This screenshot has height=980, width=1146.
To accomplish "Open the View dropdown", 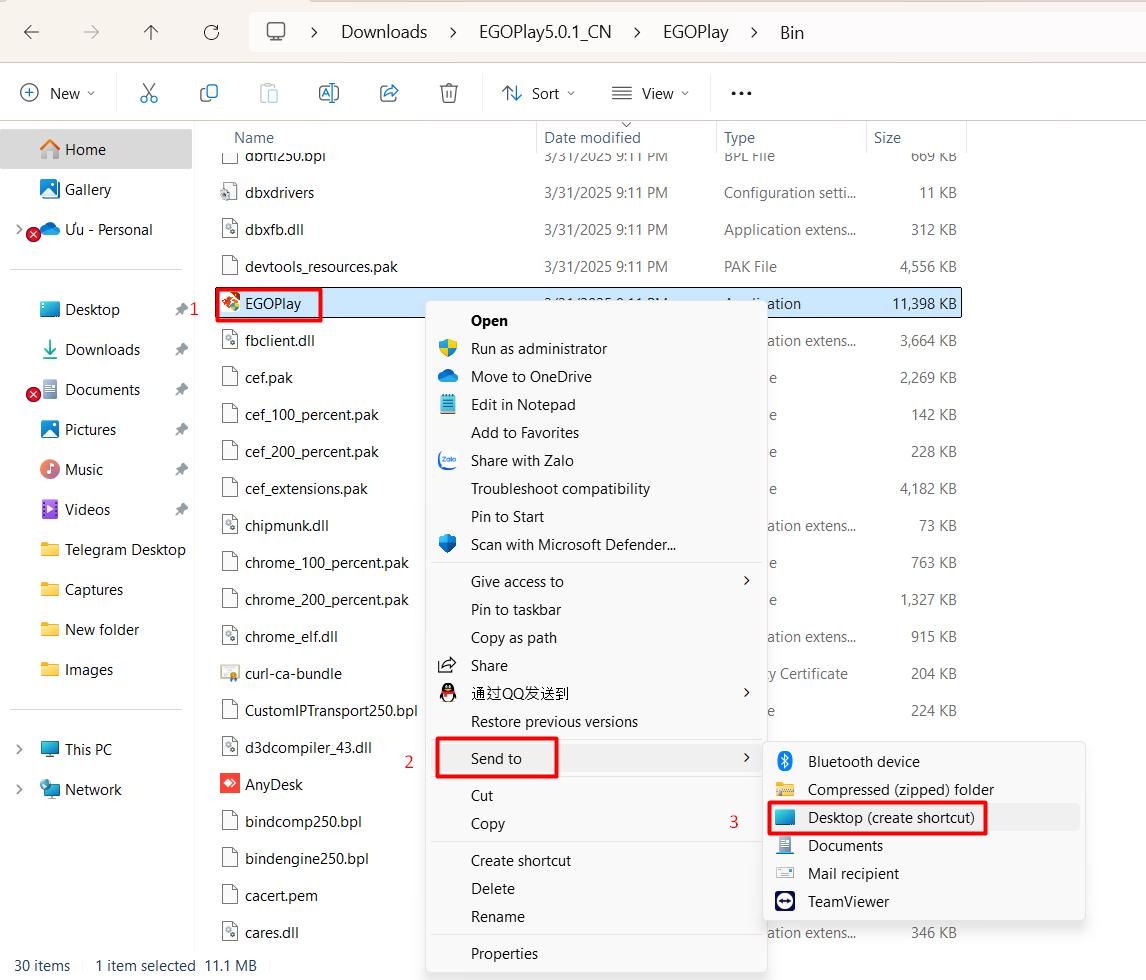I will [x=650, y=93].
